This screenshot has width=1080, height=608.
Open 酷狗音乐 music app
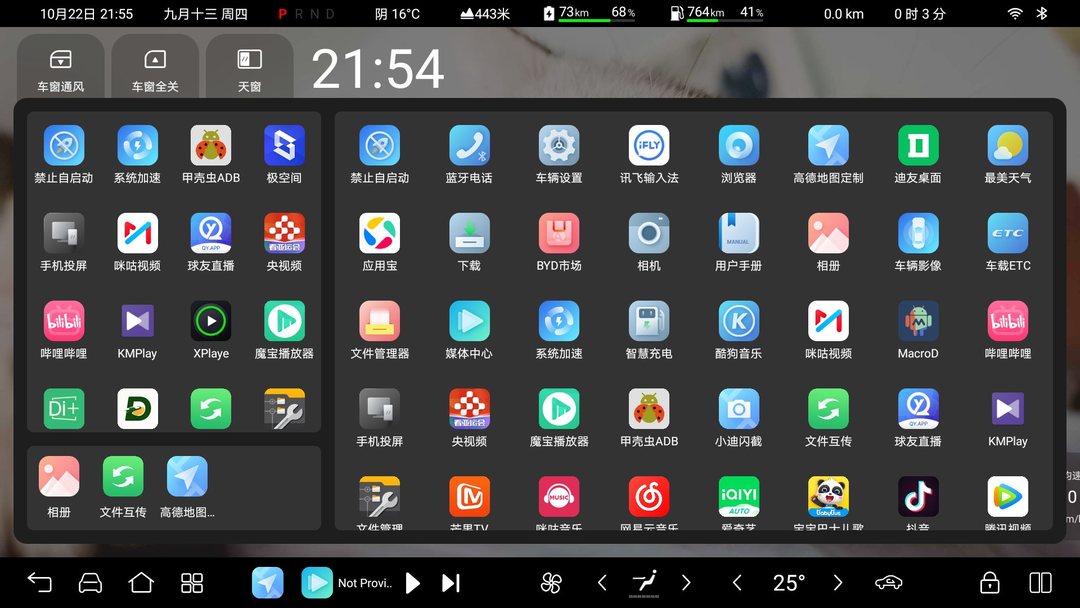[x=738, y=322]
